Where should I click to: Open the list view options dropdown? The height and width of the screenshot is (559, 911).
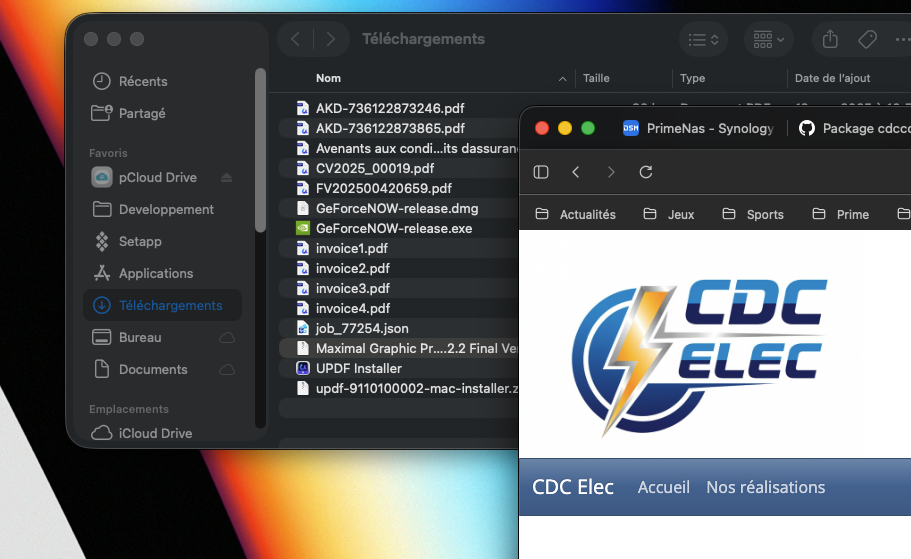click(702, 40)
